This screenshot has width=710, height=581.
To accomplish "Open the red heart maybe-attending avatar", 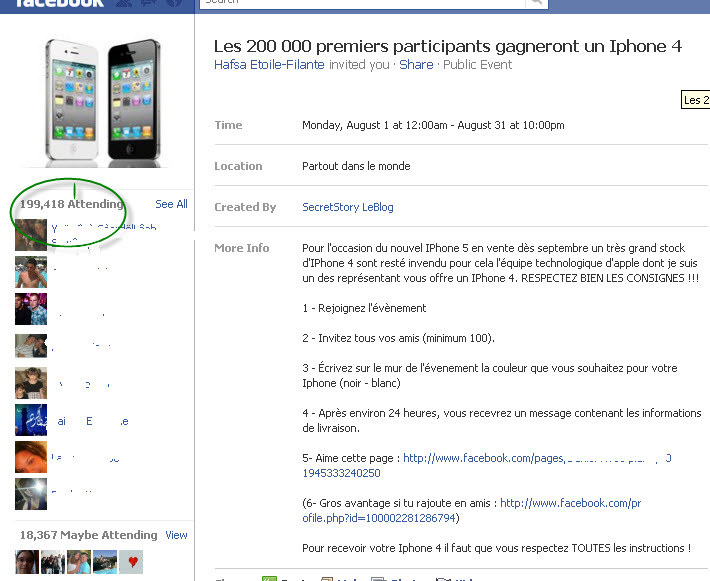I will coord(131,562).
